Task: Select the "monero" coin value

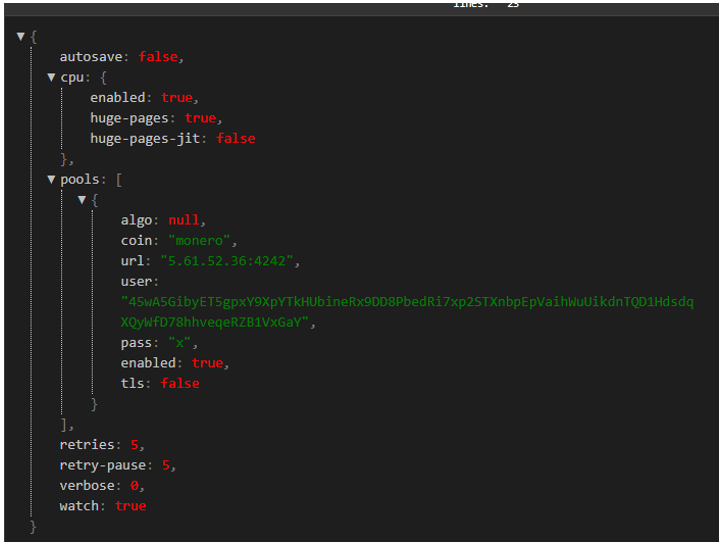Action: 199,241
